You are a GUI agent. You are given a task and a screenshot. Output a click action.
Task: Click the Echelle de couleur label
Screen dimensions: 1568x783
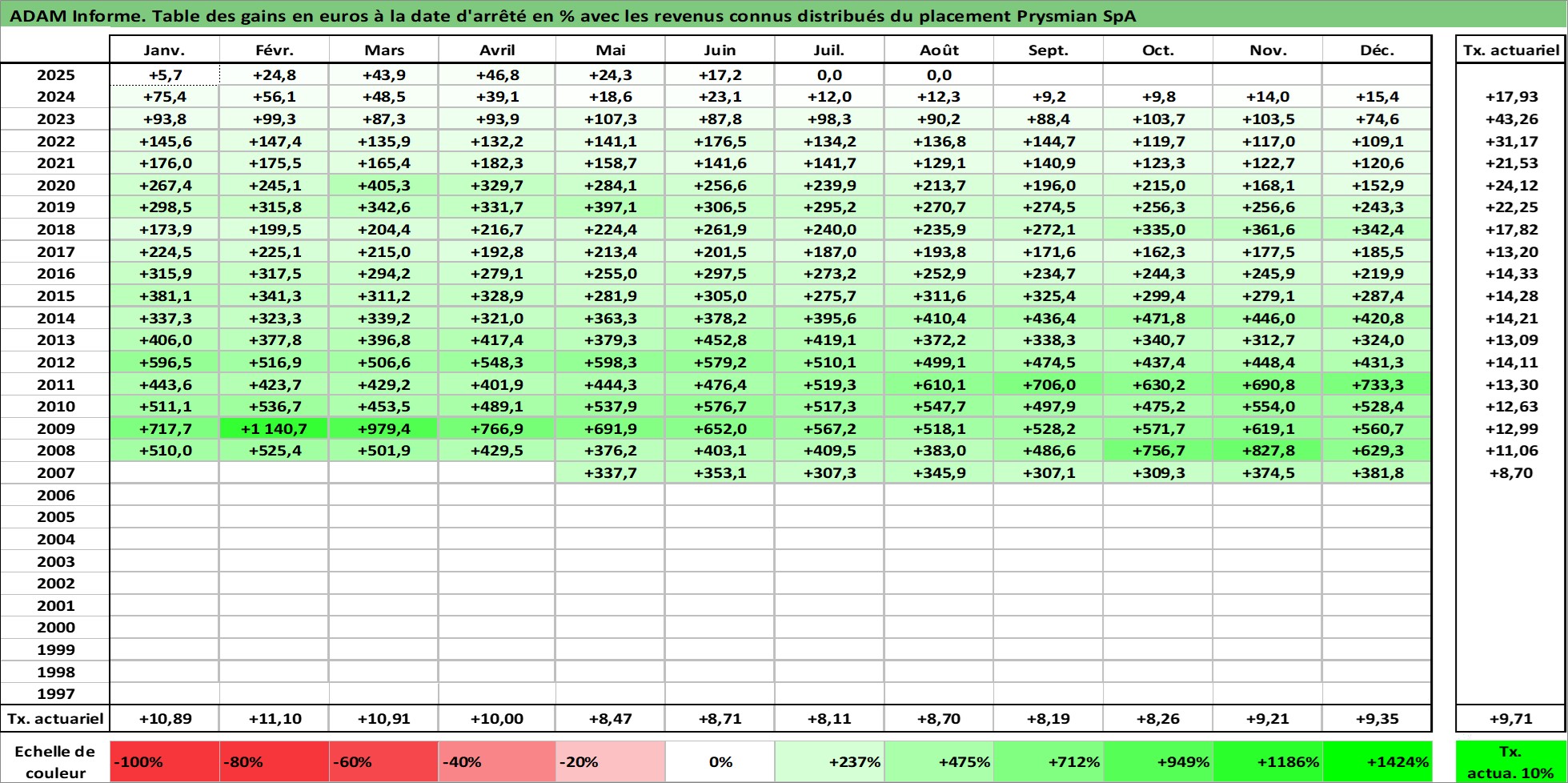click(x=55, y=761)
